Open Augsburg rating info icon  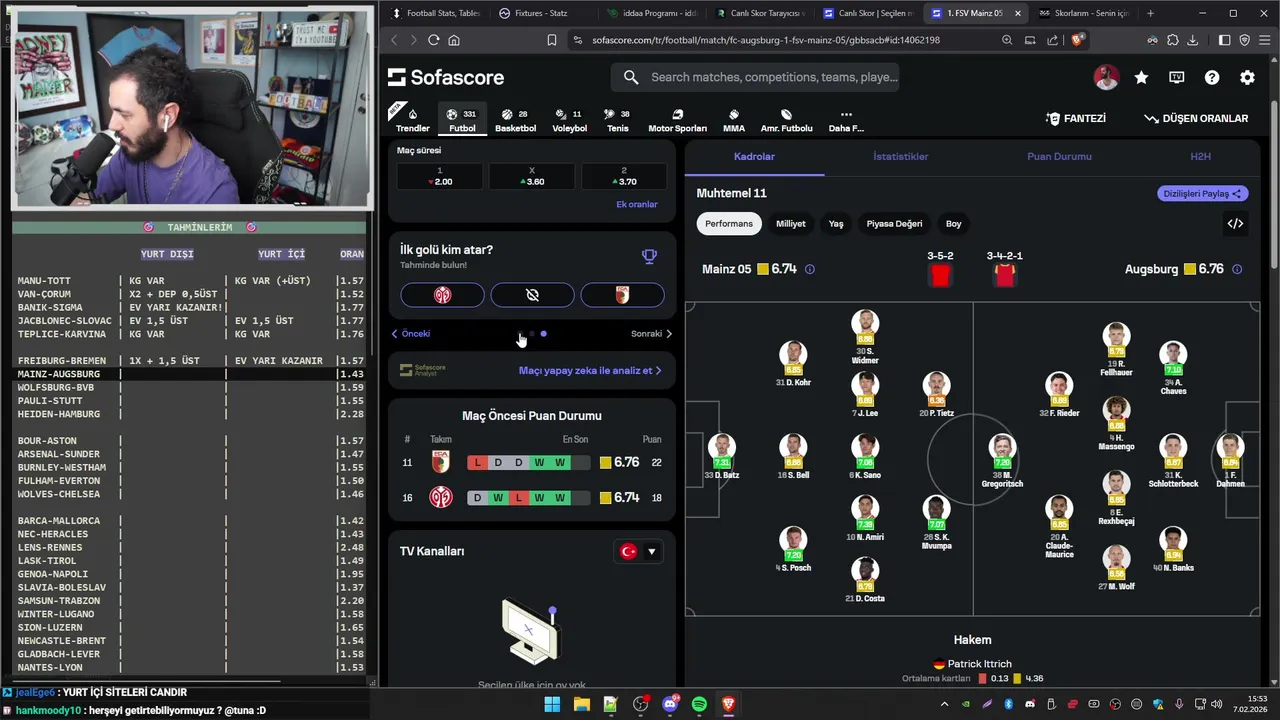point(1237,269)
